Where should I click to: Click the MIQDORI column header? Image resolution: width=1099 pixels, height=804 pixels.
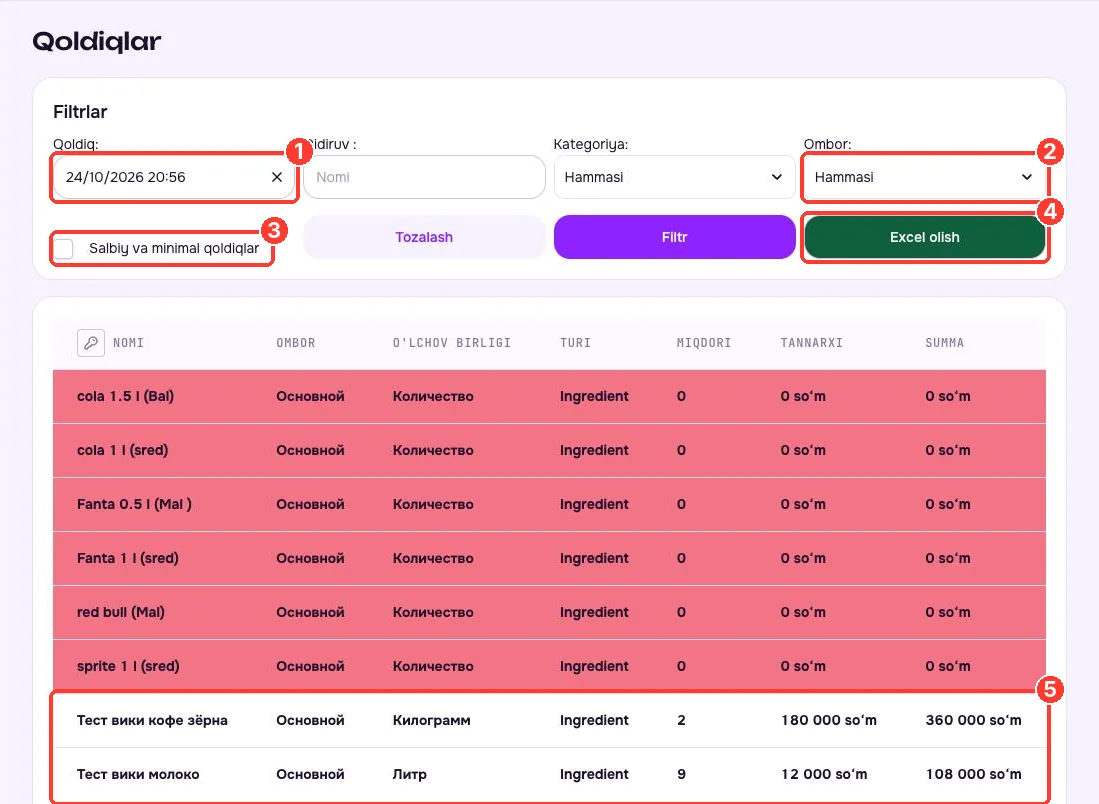click(x=704, y=343)
